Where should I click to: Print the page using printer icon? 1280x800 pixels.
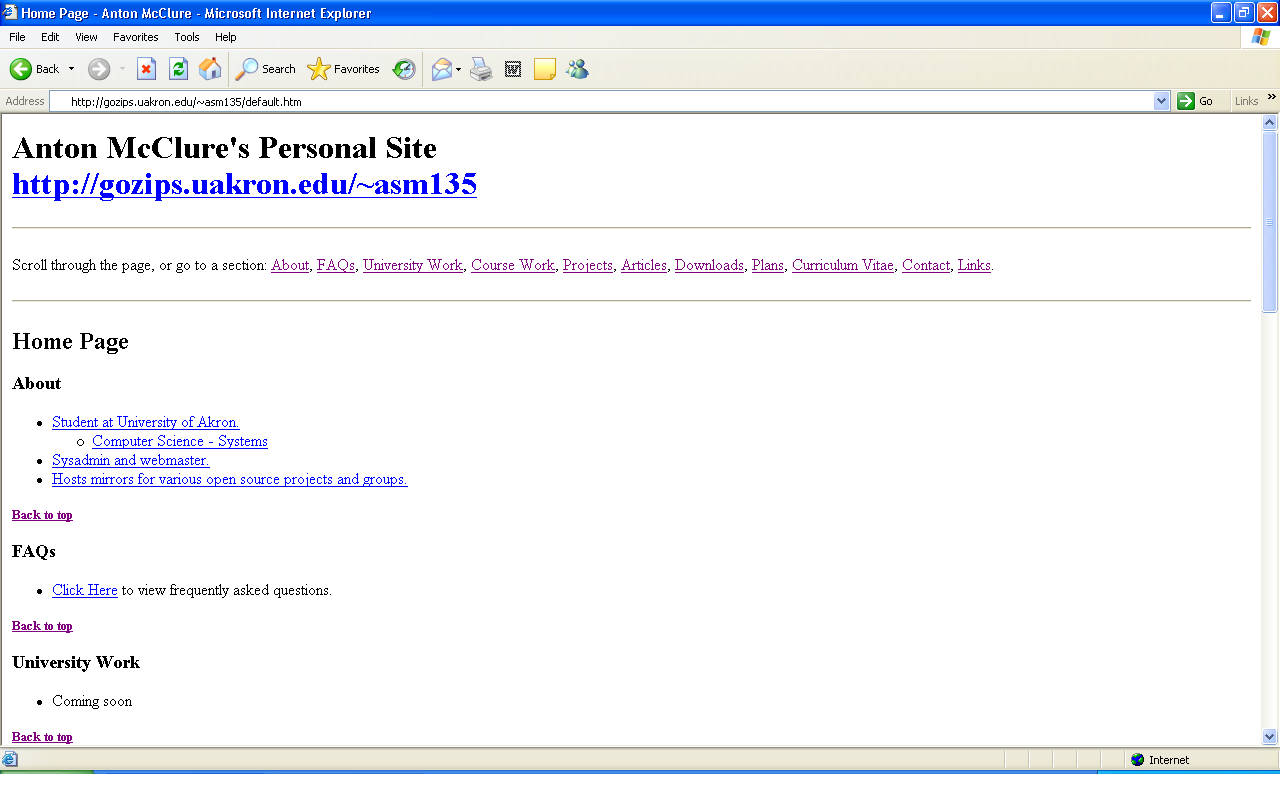[x=481, y=69]
